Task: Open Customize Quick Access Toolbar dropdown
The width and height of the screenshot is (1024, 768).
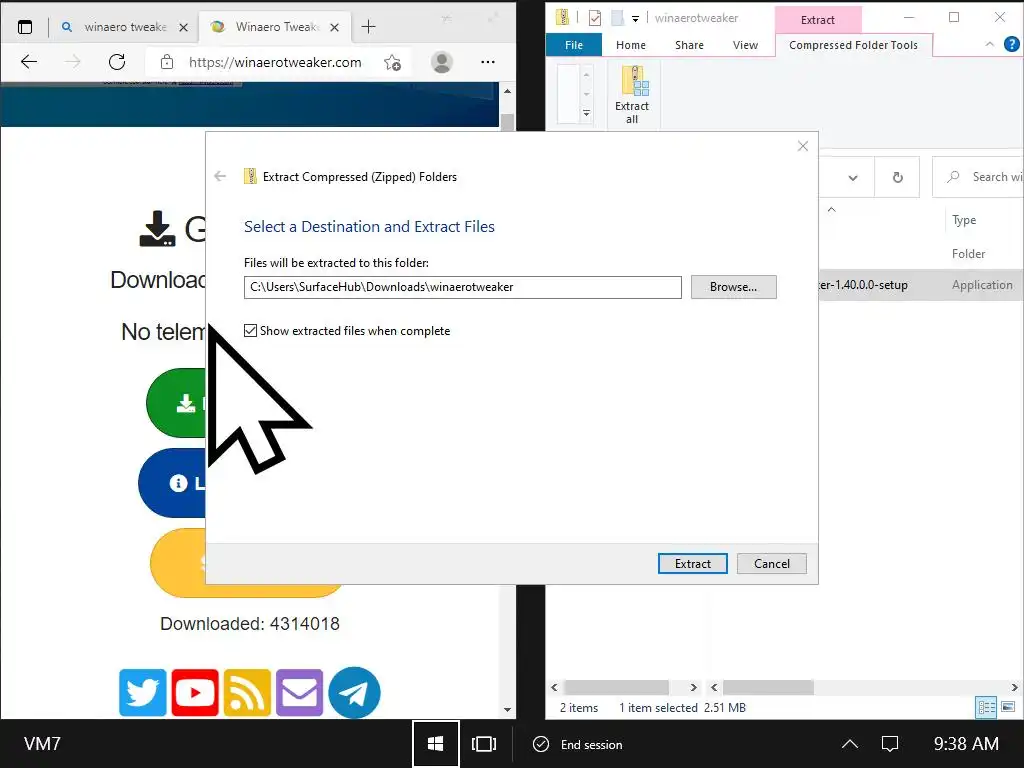Action: 635,19
